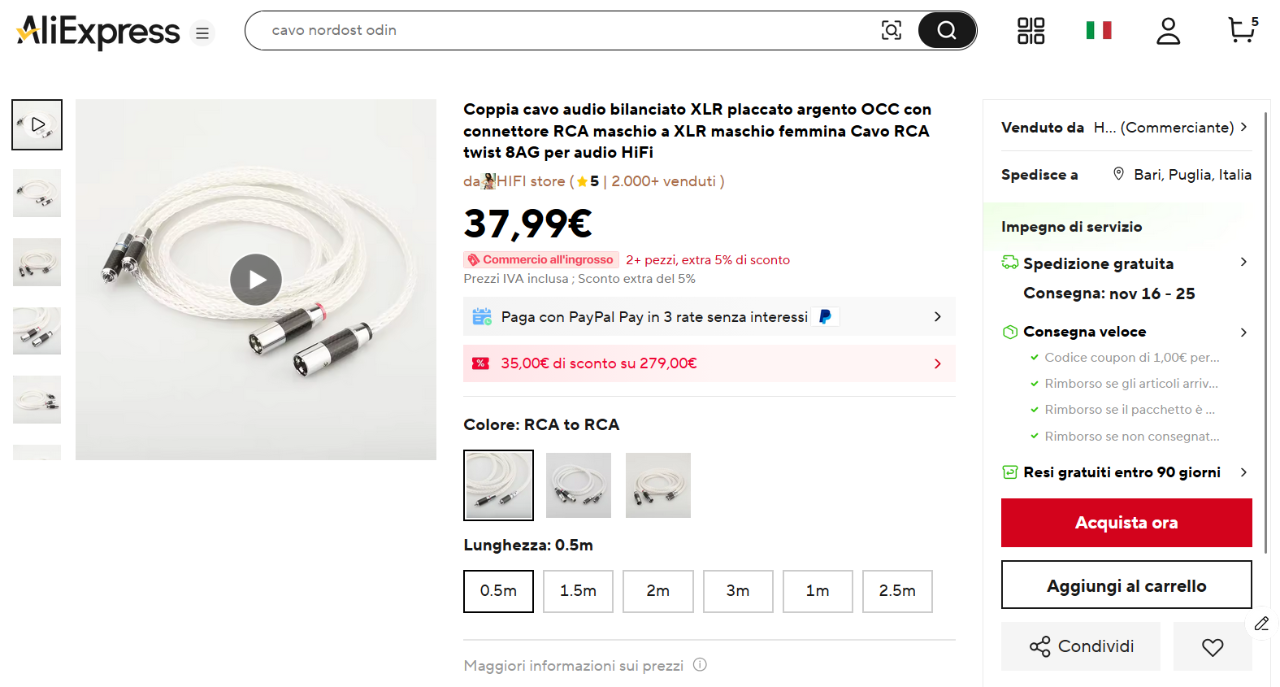Choose the 2.5m length option
Image resolution: width=1280 pixels, height=687 pixels.
(897, 591)
